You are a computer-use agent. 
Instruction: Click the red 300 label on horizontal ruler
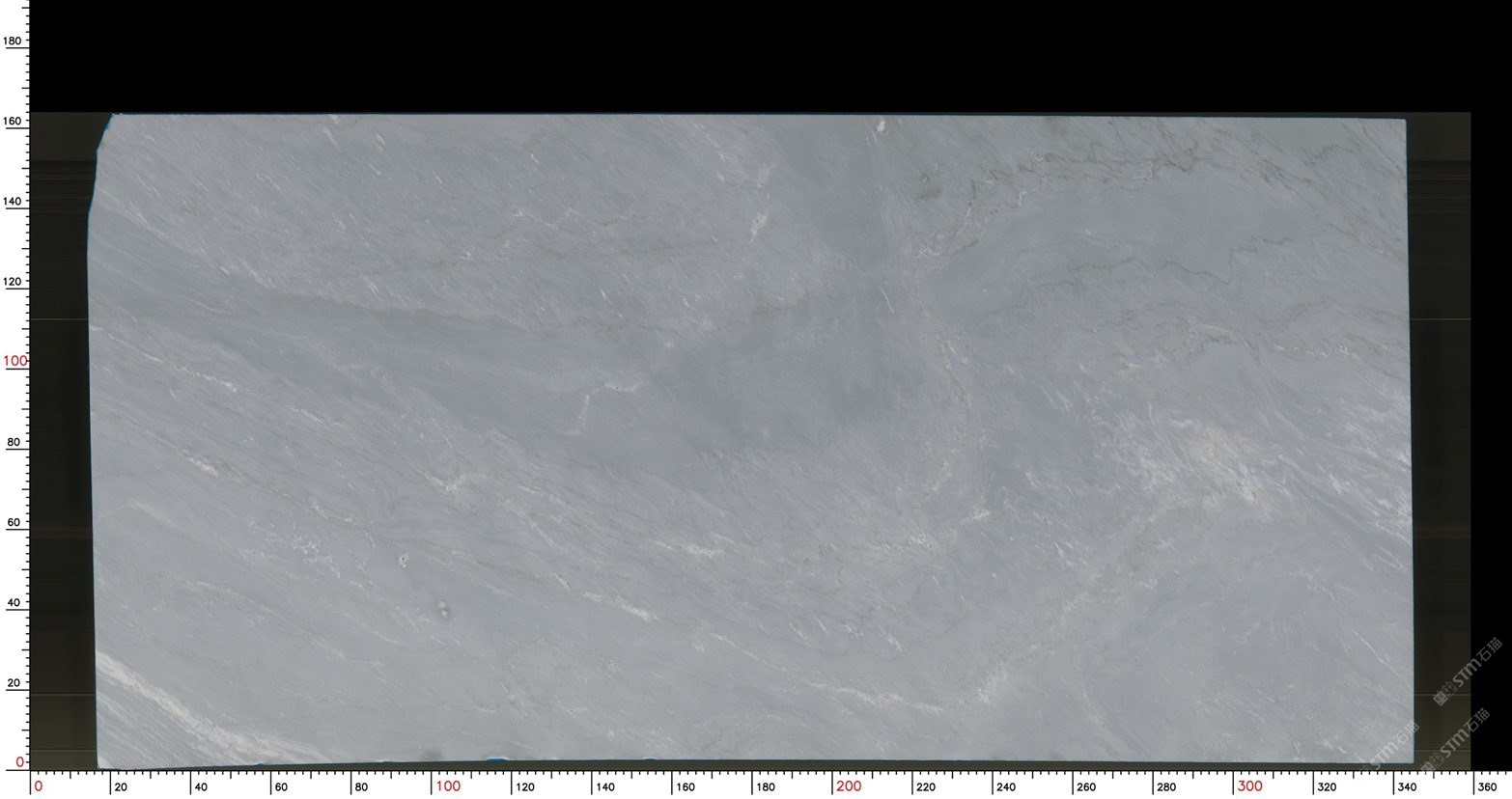[x=1249, y=786]
